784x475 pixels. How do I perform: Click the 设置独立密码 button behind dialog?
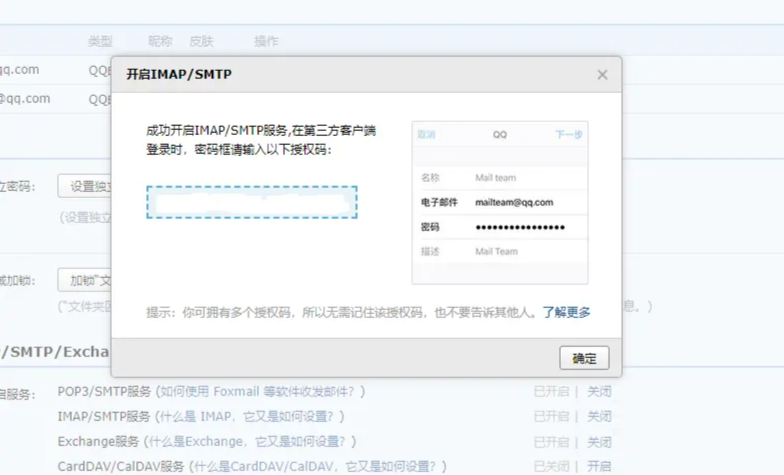pos(84,186)
